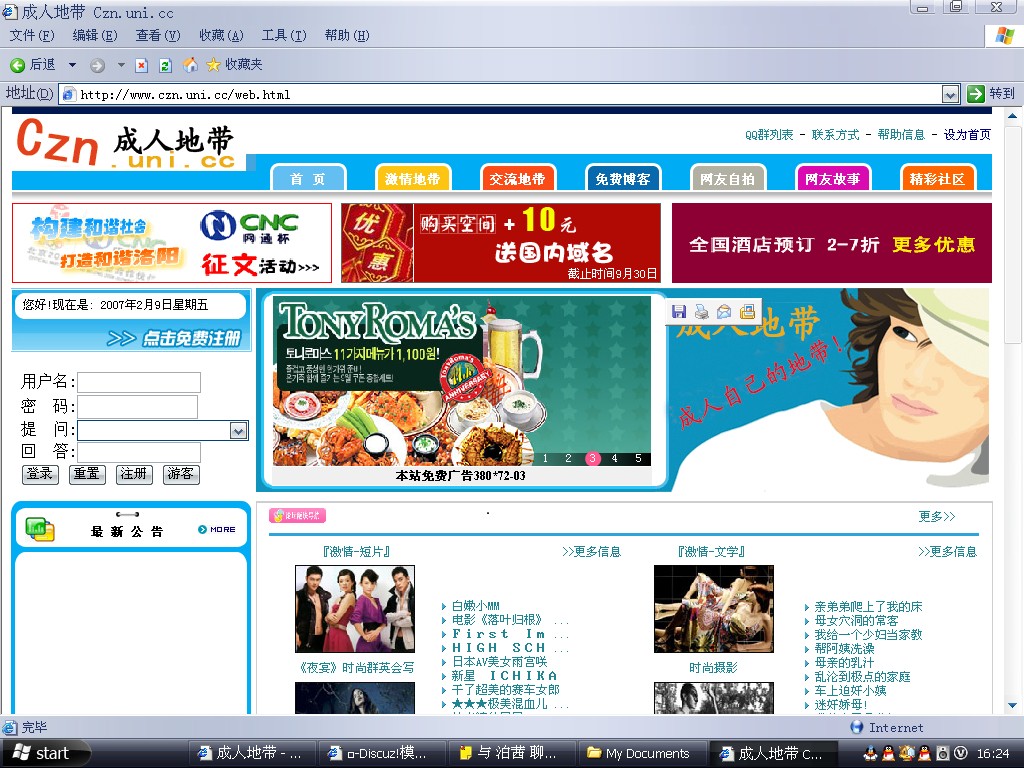Open the 查看(V) menu
Viewport: 1024px width, 768px height.
157,35
